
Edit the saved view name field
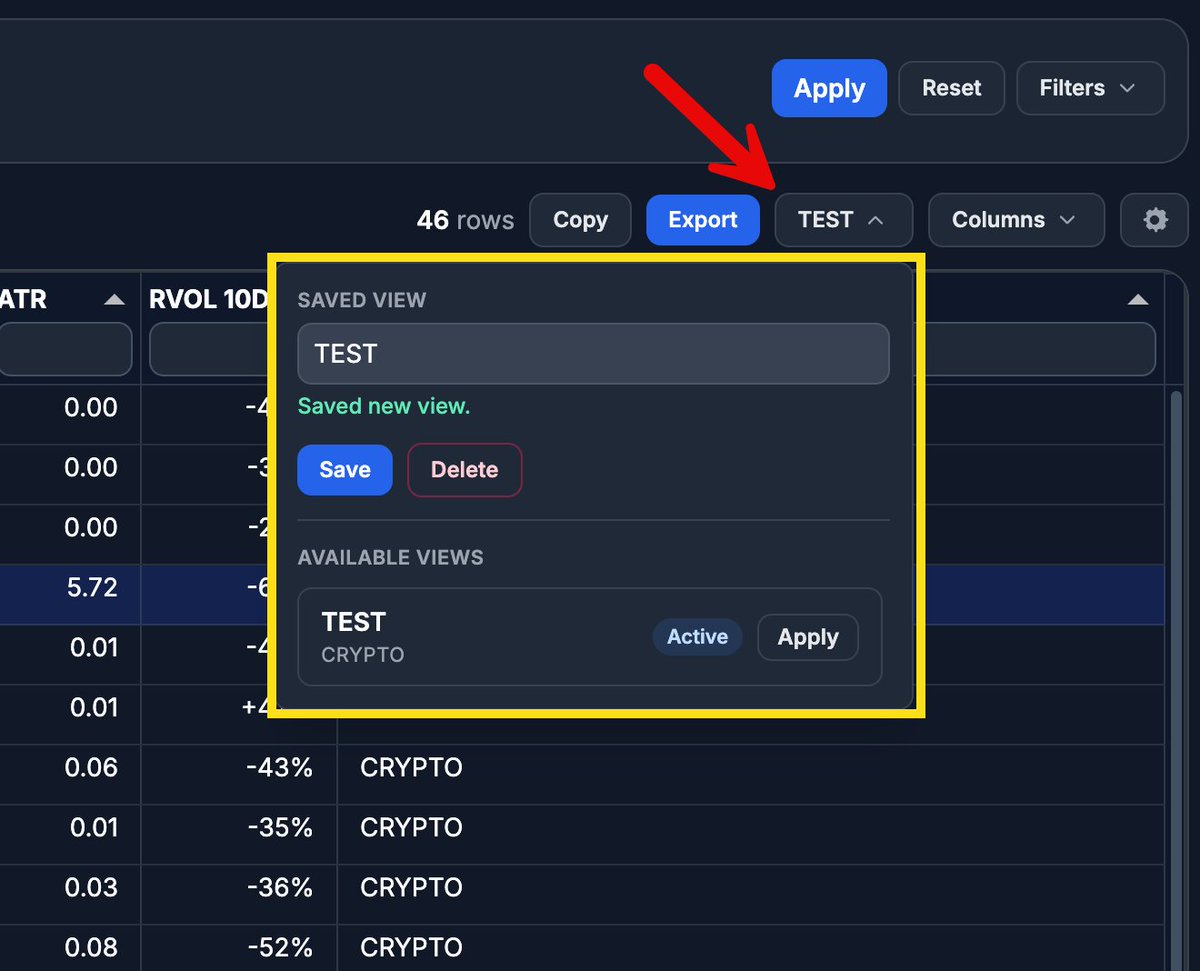tap(593, 353)
